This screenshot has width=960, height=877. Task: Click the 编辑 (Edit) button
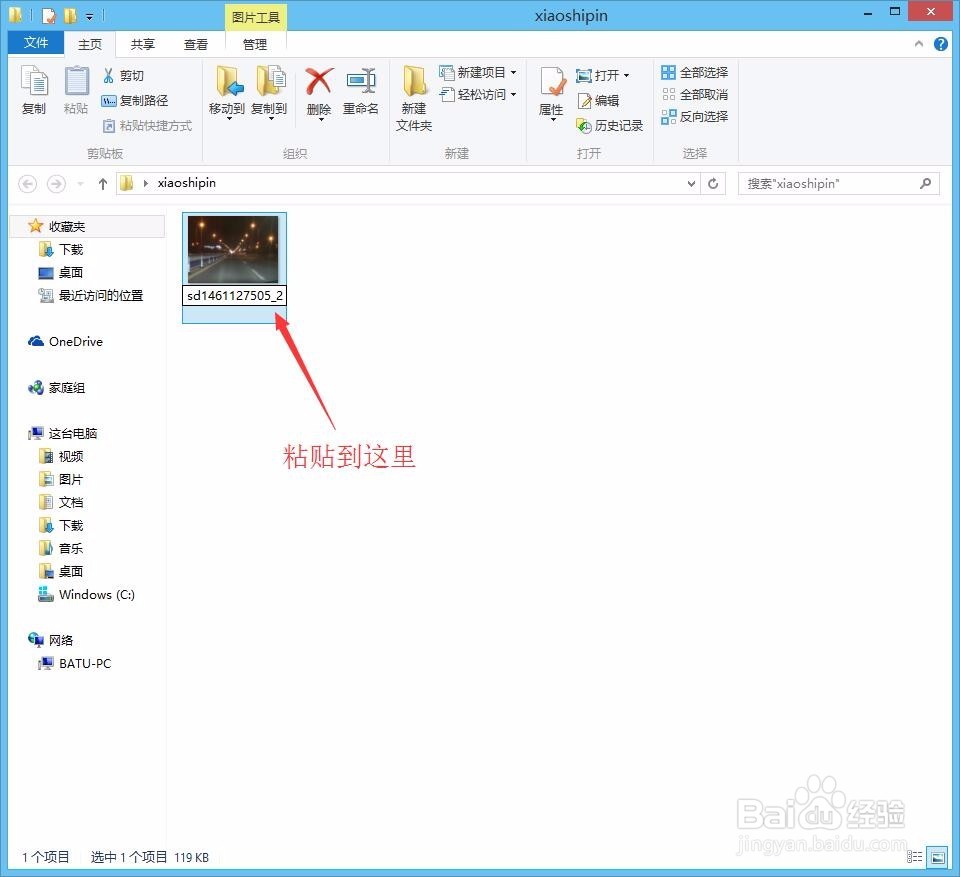click(599, 100)
